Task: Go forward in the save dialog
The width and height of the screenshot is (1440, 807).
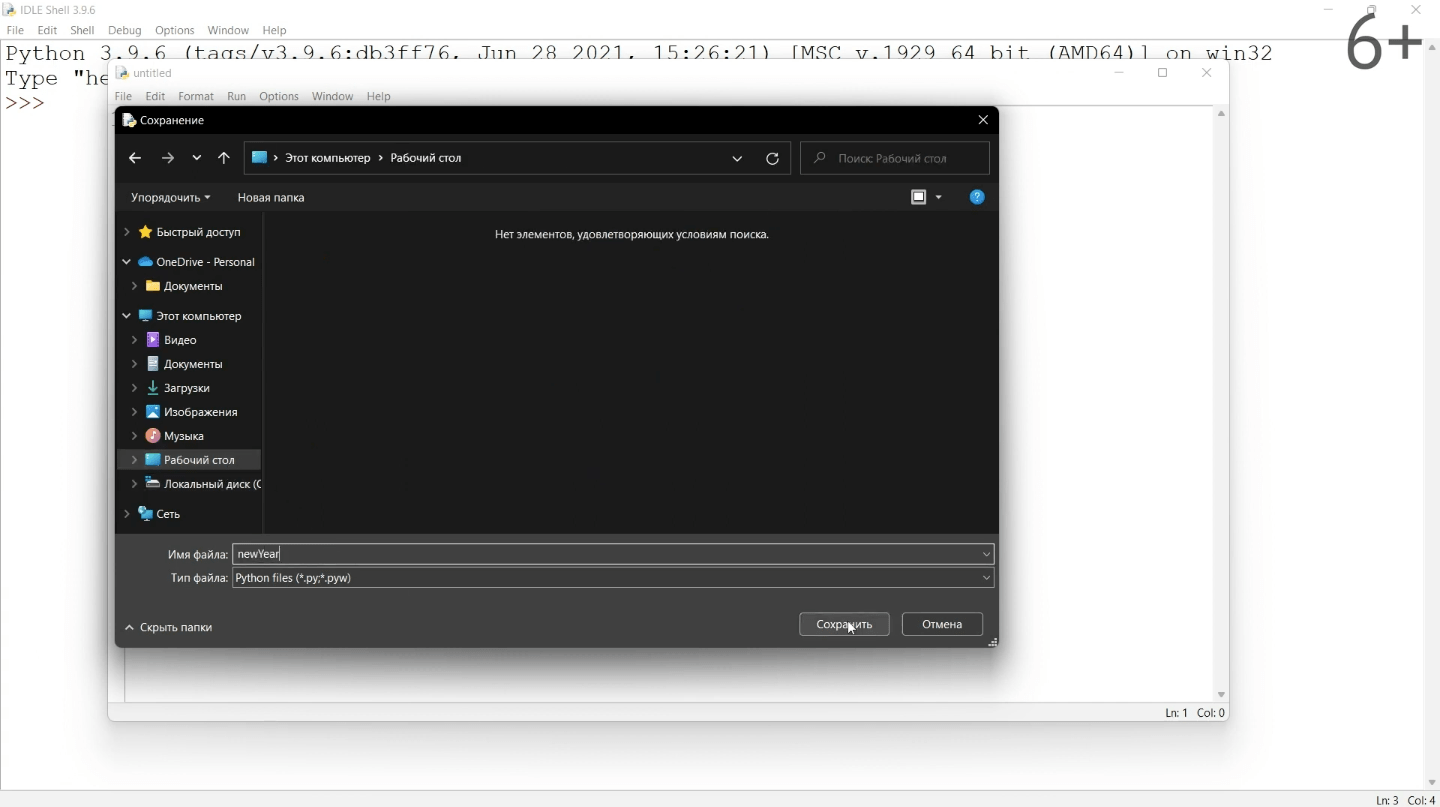Action: [168, 159]
